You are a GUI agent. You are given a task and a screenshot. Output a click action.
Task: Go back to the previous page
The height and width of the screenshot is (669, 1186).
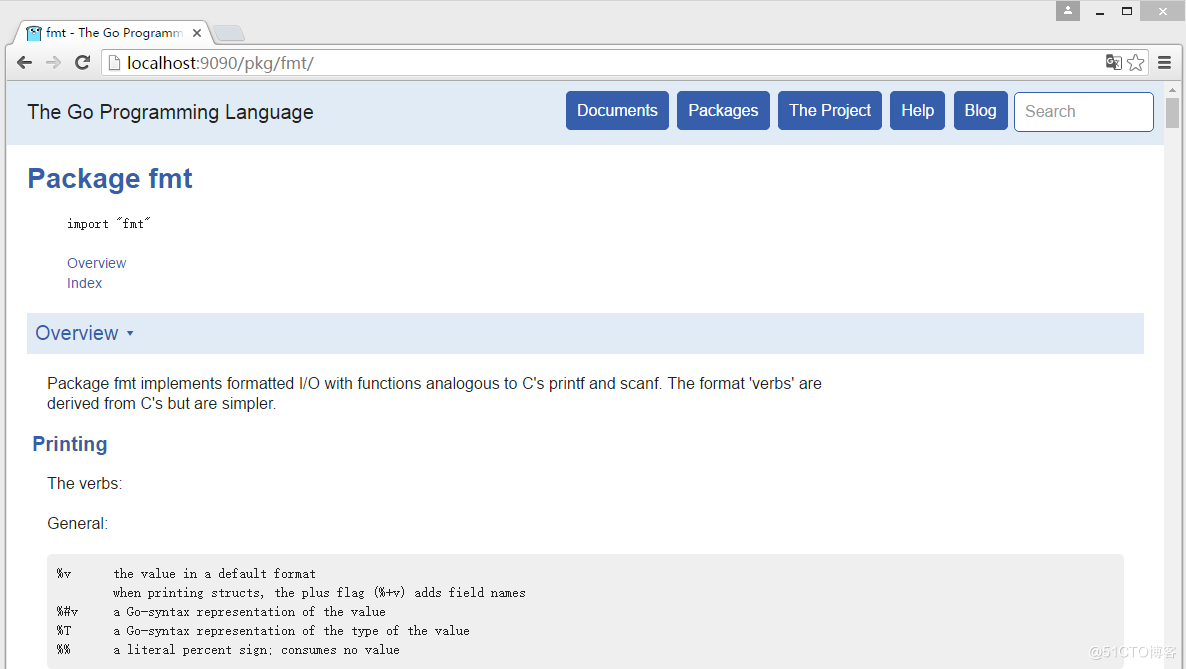point(24,63)
